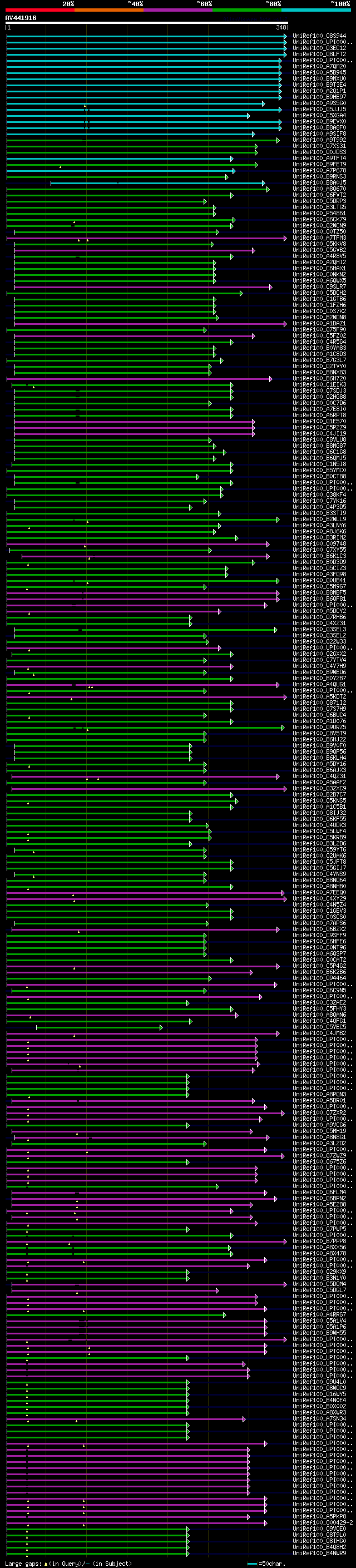This screenshot has height=1568, width=356.
Task: Click the white query sequence bar
Action: (x=147, y=23)
